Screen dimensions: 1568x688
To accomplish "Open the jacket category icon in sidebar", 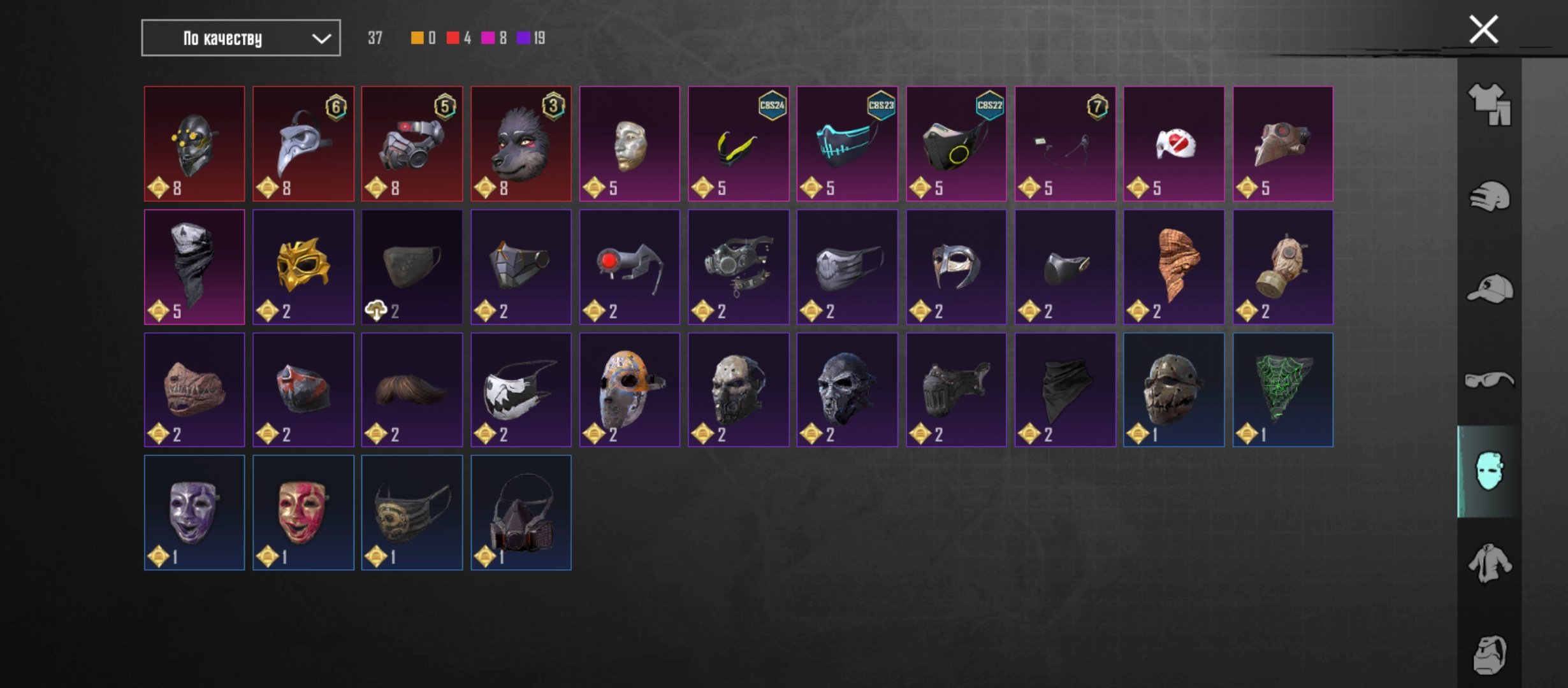I will [1490, 563].
